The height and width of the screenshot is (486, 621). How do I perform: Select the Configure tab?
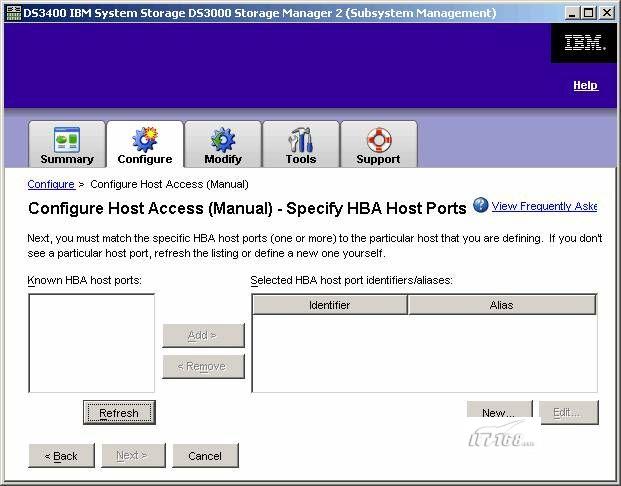(x=145, y=145)
